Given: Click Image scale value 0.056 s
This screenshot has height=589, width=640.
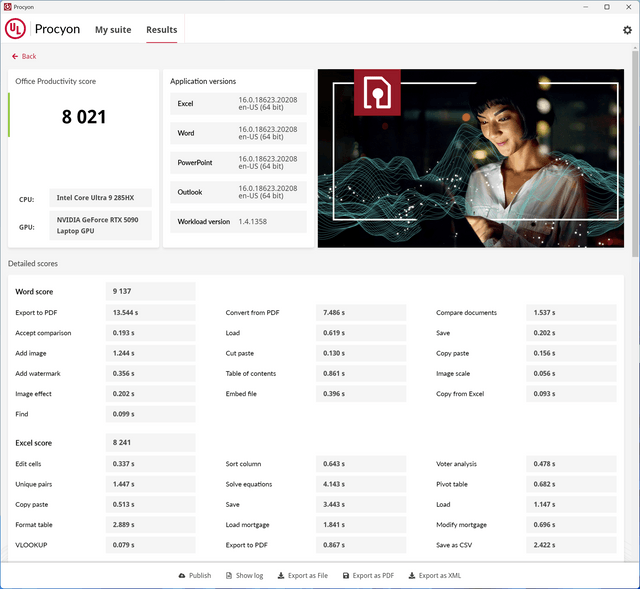Looking at the screenshot, I should [x=571, y=373].
